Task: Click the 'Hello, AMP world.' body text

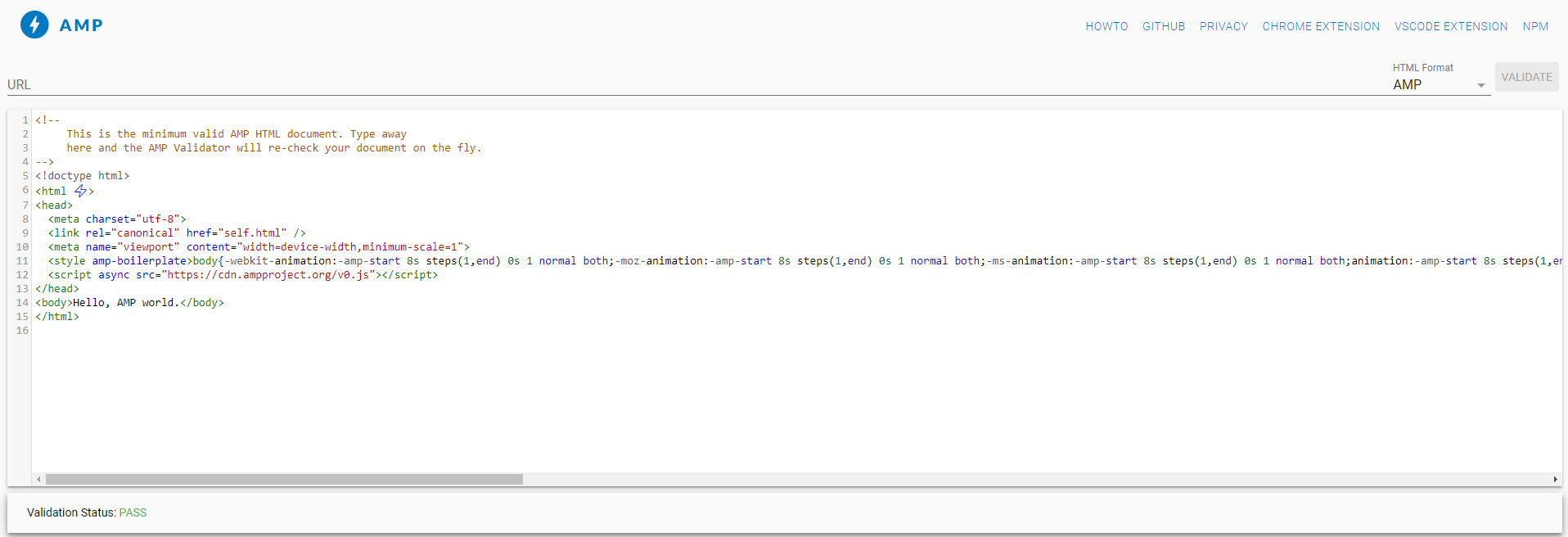Action: click(x=126, y=303)
